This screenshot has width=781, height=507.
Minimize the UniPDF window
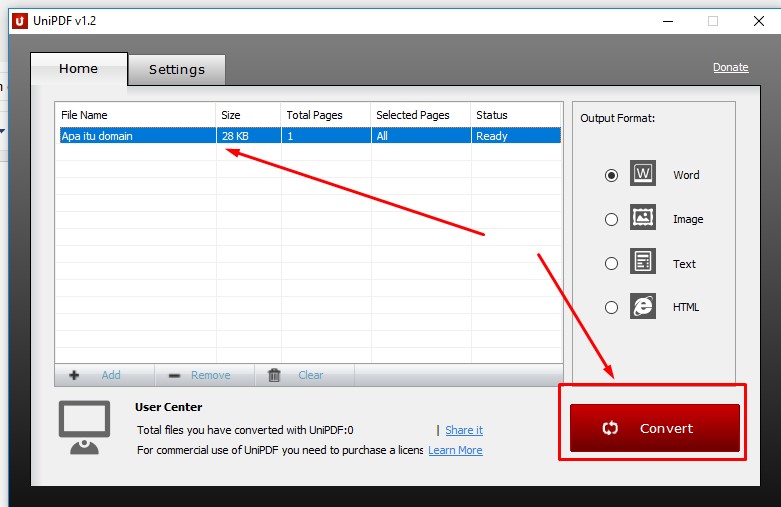coord(668,21)
